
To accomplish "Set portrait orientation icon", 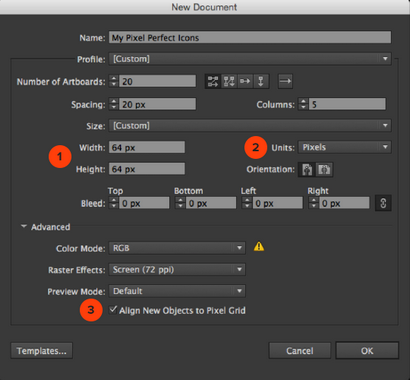I will 307,170.
